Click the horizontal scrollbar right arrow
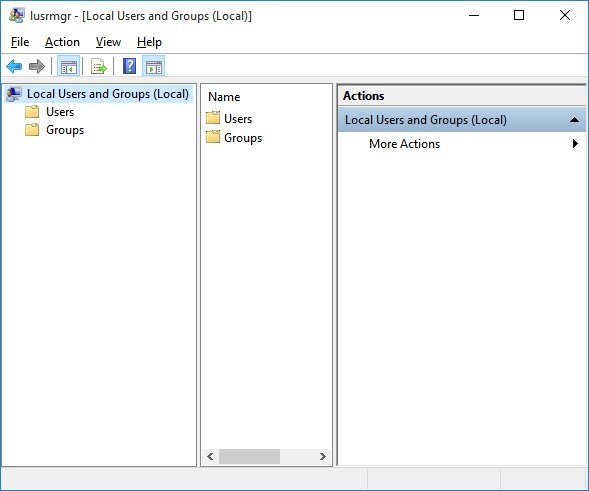 coord(322,456)
